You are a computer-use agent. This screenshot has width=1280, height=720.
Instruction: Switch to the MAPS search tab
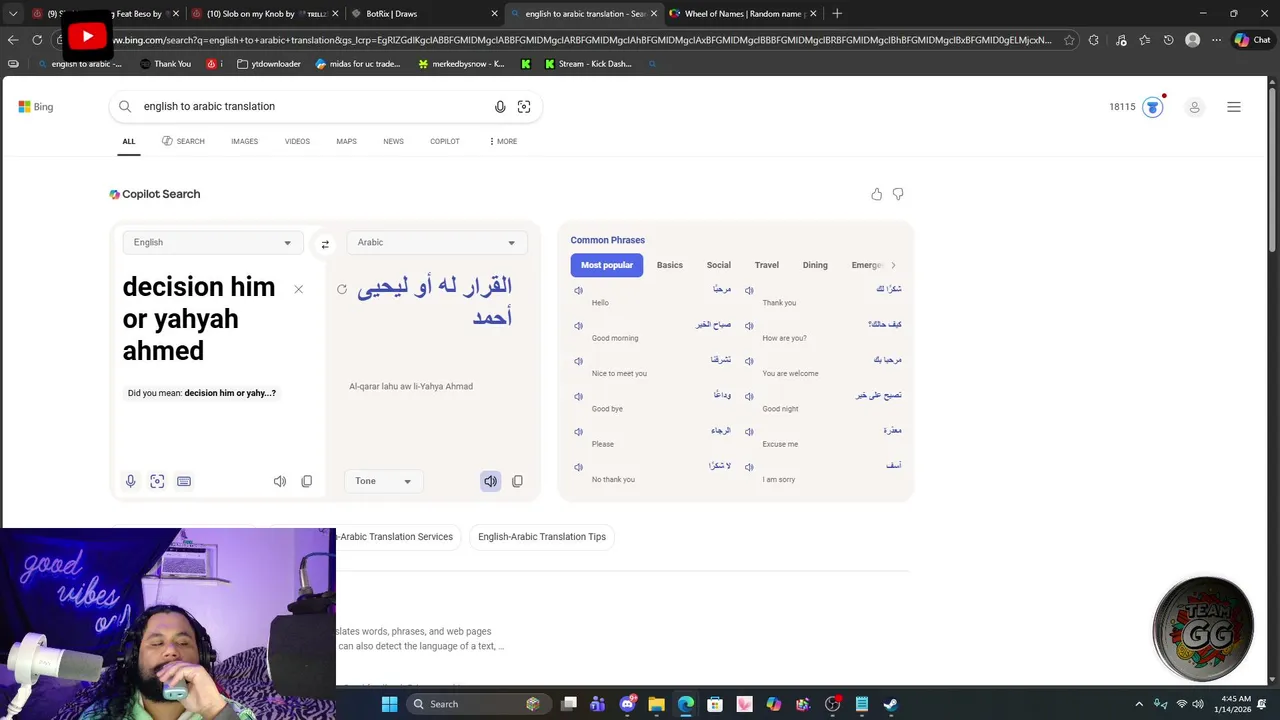(x=346, y=141)
